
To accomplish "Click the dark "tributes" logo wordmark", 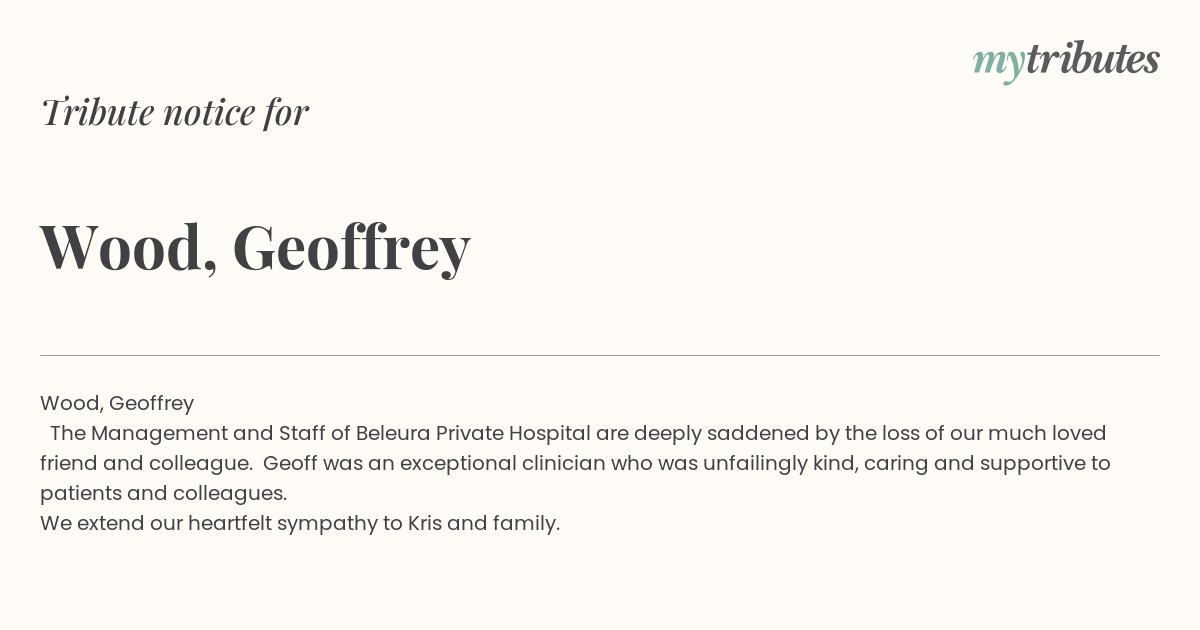I will tap(1092, 59).
